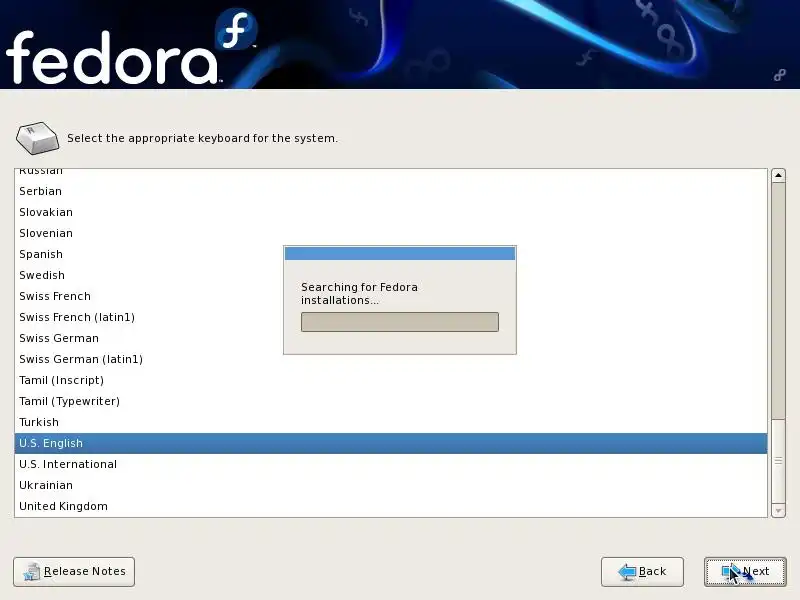Click the Back arrow icon
Screen dimensions: 800x600
627,571
